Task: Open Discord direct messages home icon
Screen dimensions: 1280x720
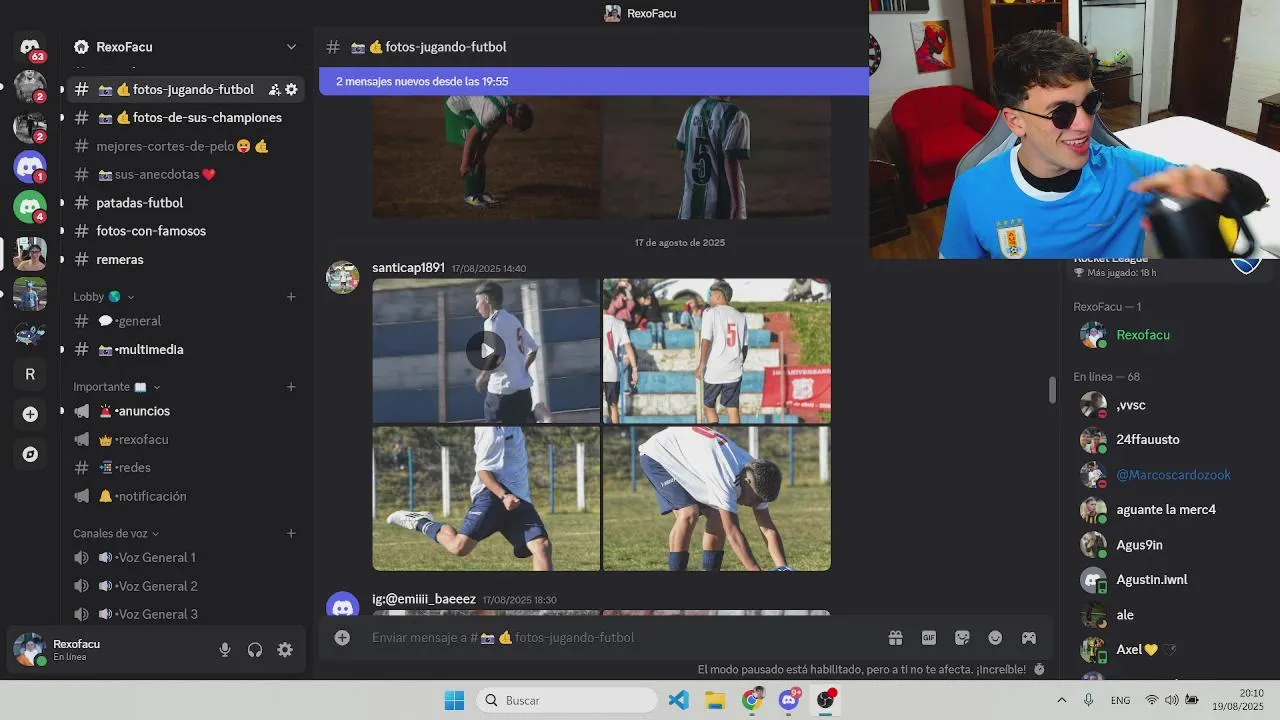Action: [30, 47]
